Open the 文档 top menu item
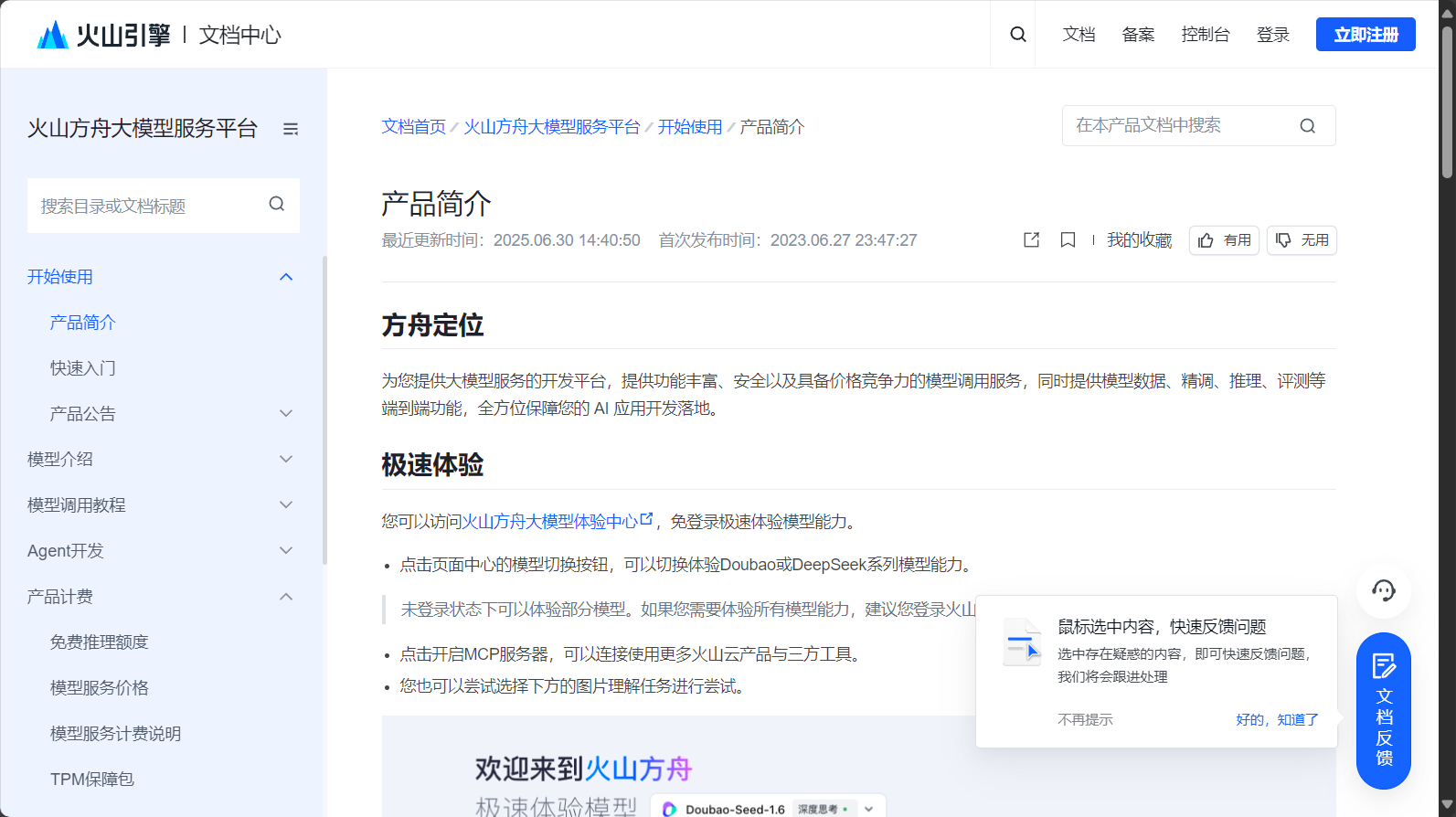Viewport: 1456px width, 817px height. (1079, 35)
